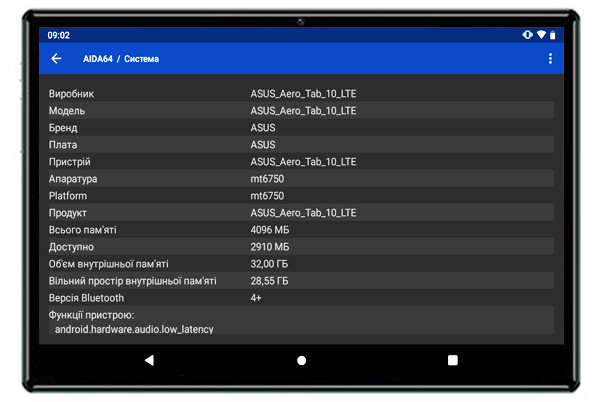
Task: Tap the Android back navigation triangle
Action: pos(149,360)
